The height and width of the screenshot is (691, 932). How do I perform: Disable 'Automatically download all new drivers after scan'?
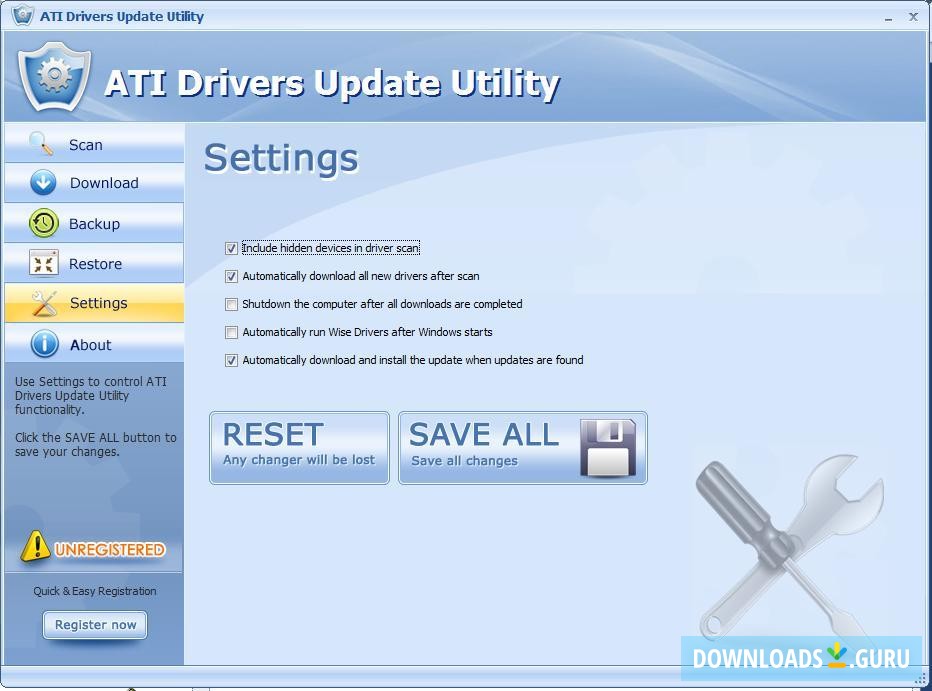[x=231, y=276]
